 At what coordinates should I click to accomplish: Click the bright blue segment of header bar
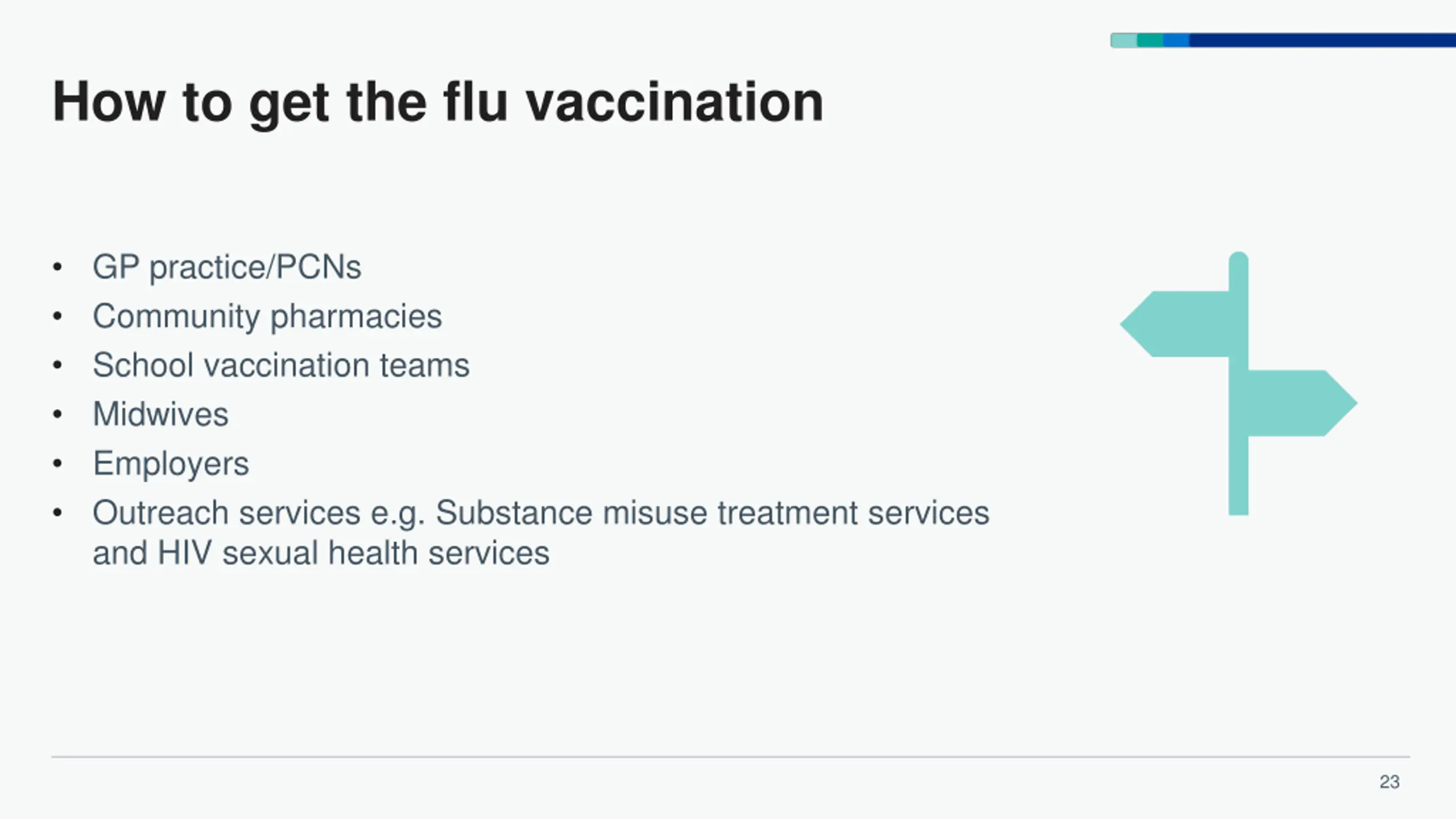click(1176, 40)
